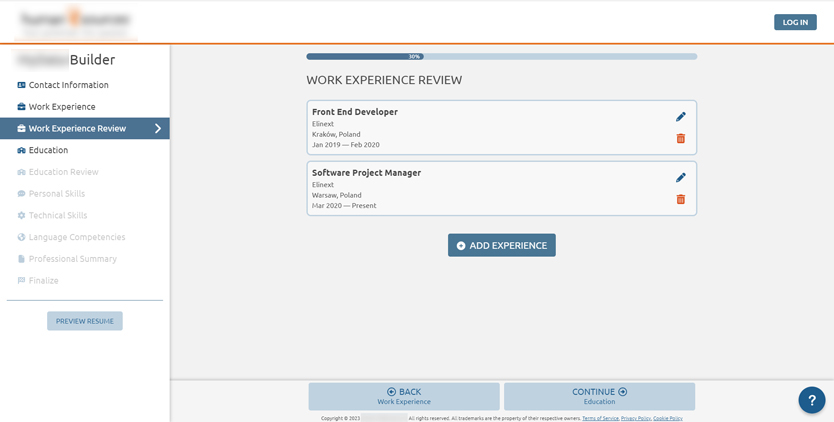Delete the Software Project Manager entry
This screenshot has width=834, height=422.
pos(681,200)
